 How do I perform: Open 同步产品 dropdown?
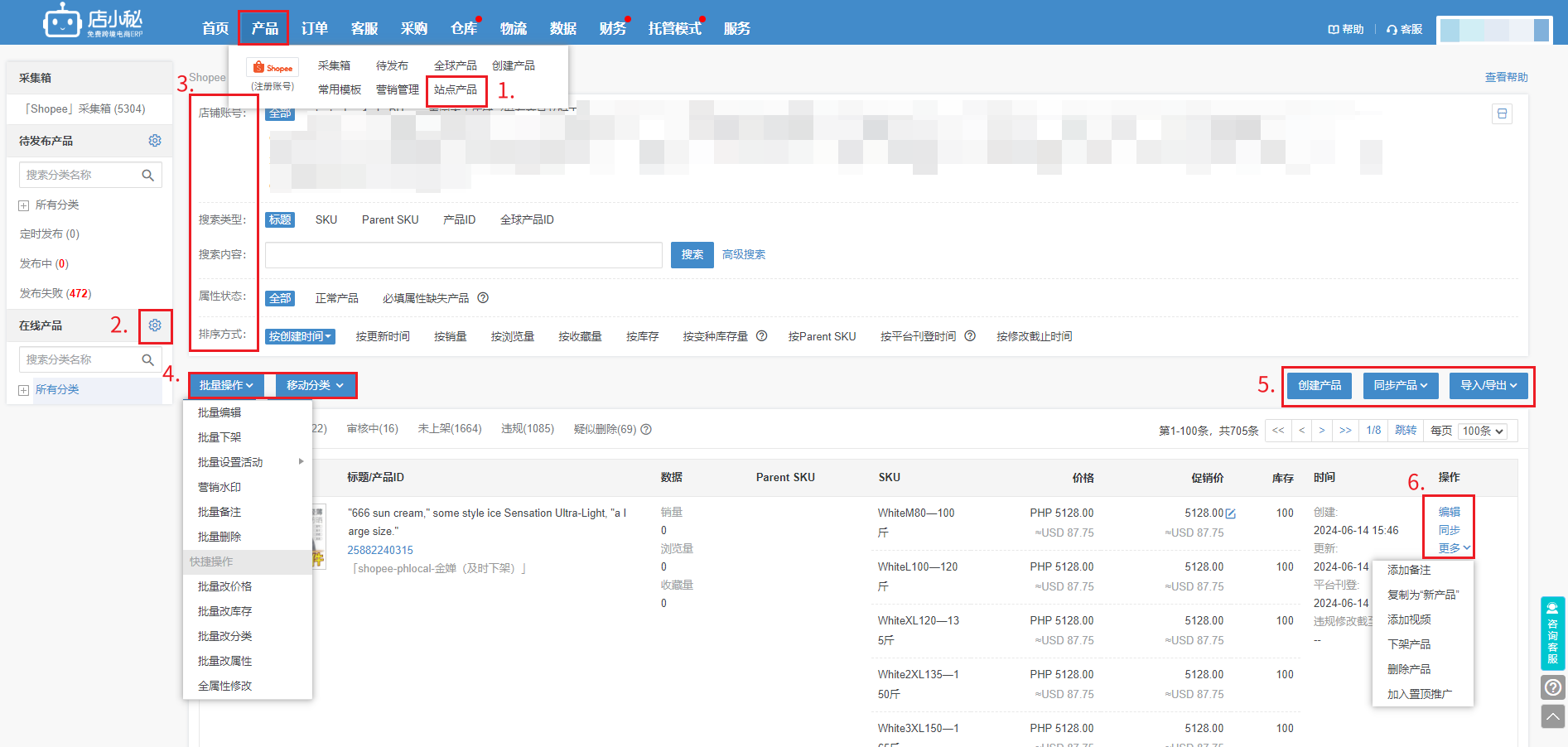[x=1401, y=385]
